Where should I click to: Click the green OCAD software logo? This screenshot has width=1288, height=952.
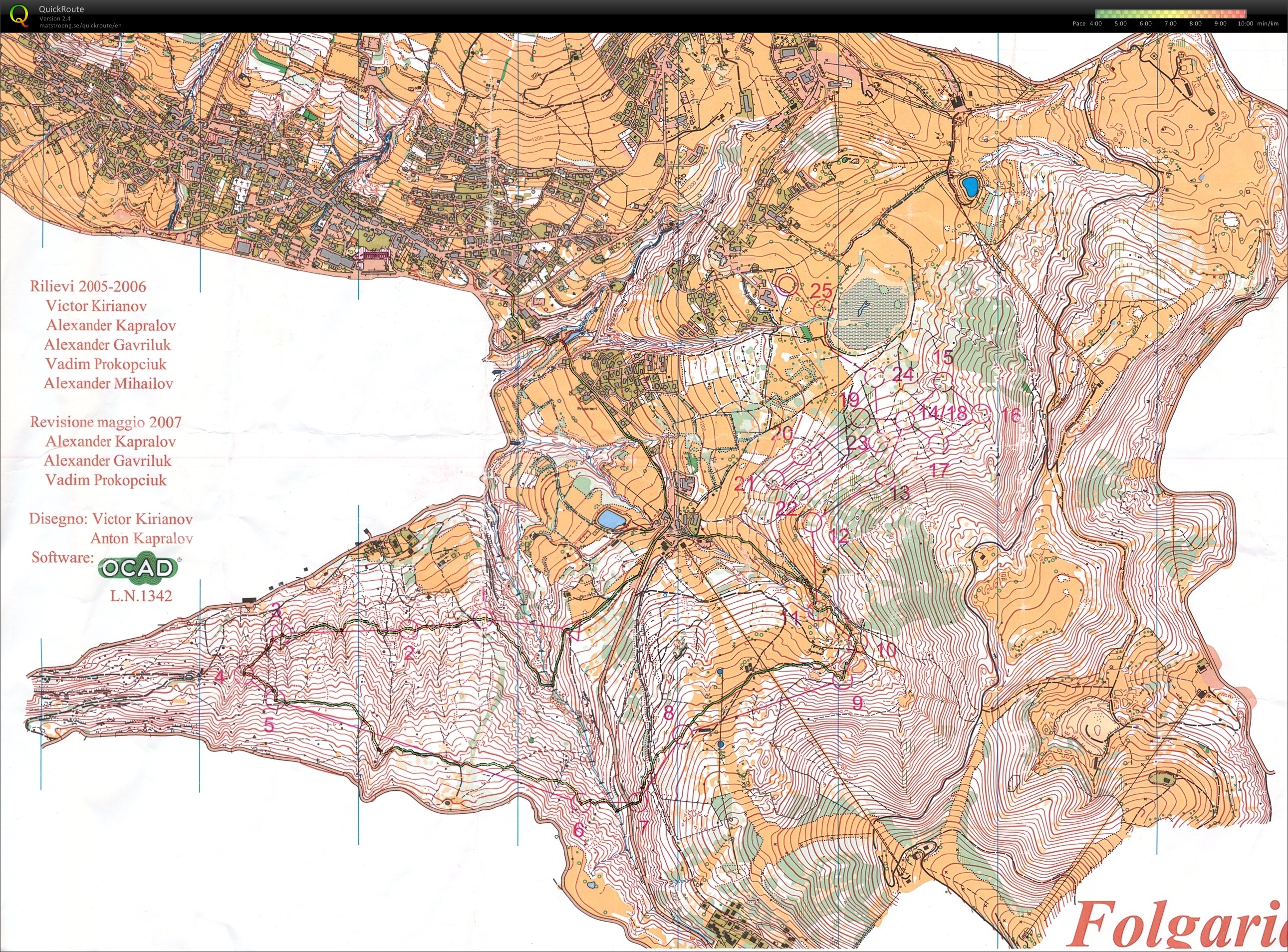click(138, 568)
